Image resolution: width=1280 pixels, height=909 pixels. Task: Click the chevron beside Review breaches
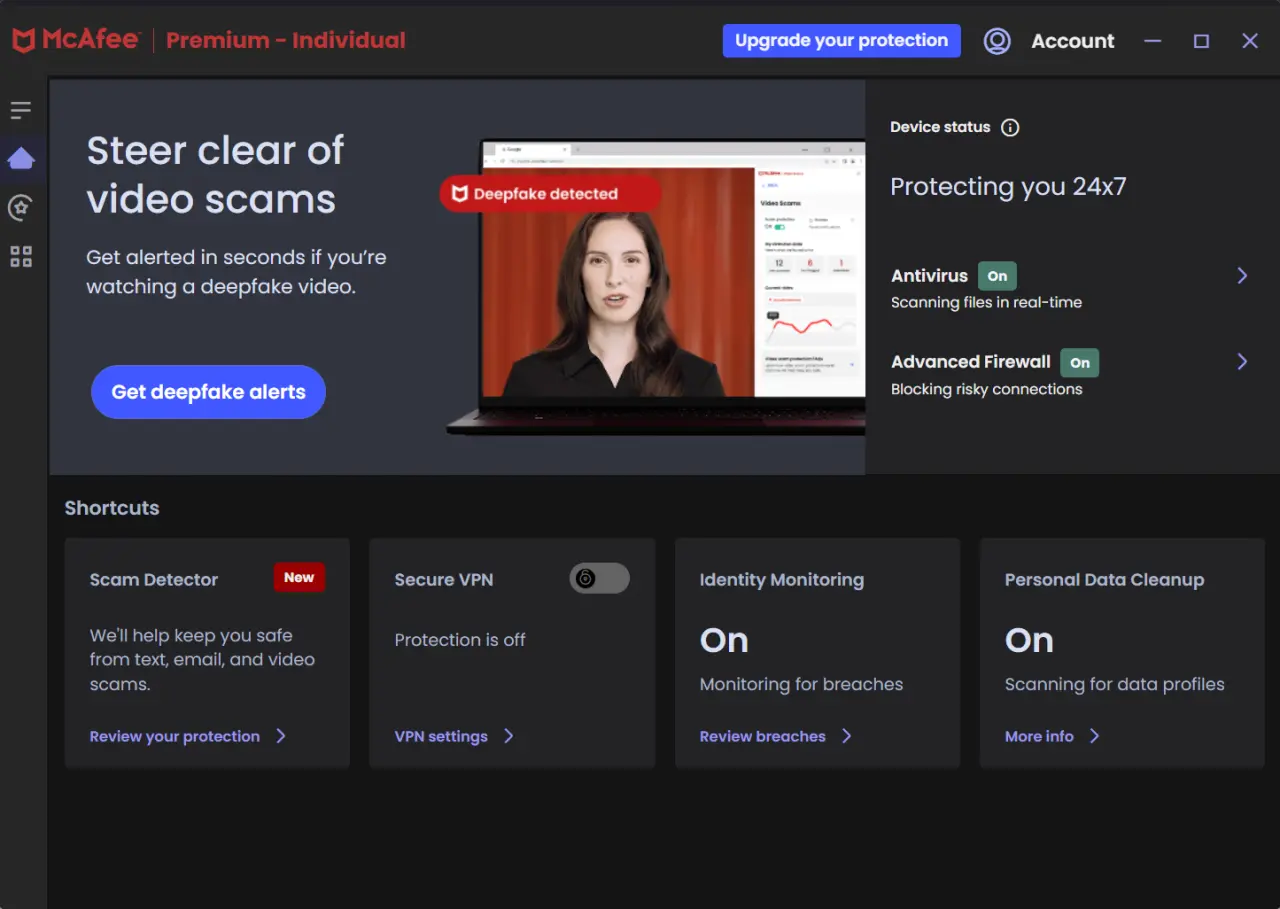coord(847,736)
